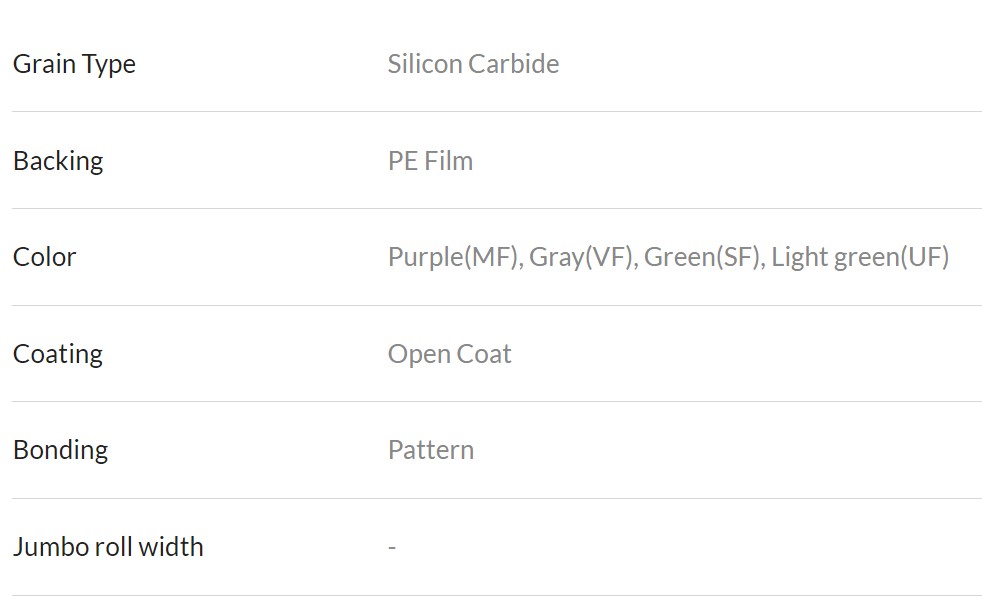The image size is (982, 615).
Task: Click the Backing row label
Action: pyautogui.click(x=58, y=162)
